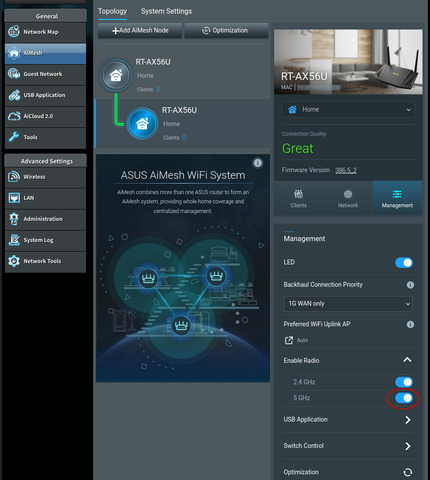
Task: Click the RT-AX56U router photo
Action: [348, 62]
